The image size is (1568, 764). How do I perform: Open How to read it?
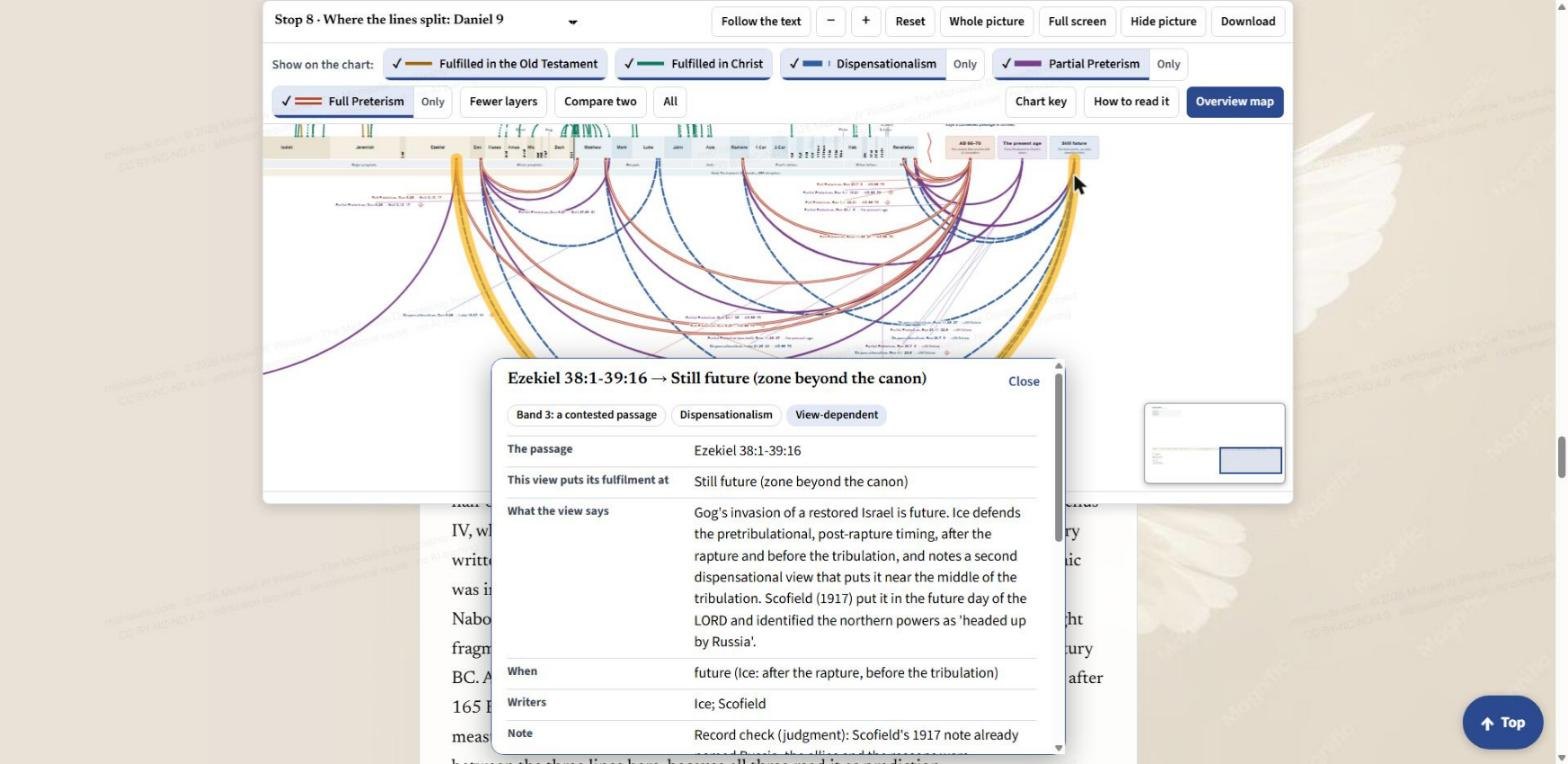tap(1131, 102)
